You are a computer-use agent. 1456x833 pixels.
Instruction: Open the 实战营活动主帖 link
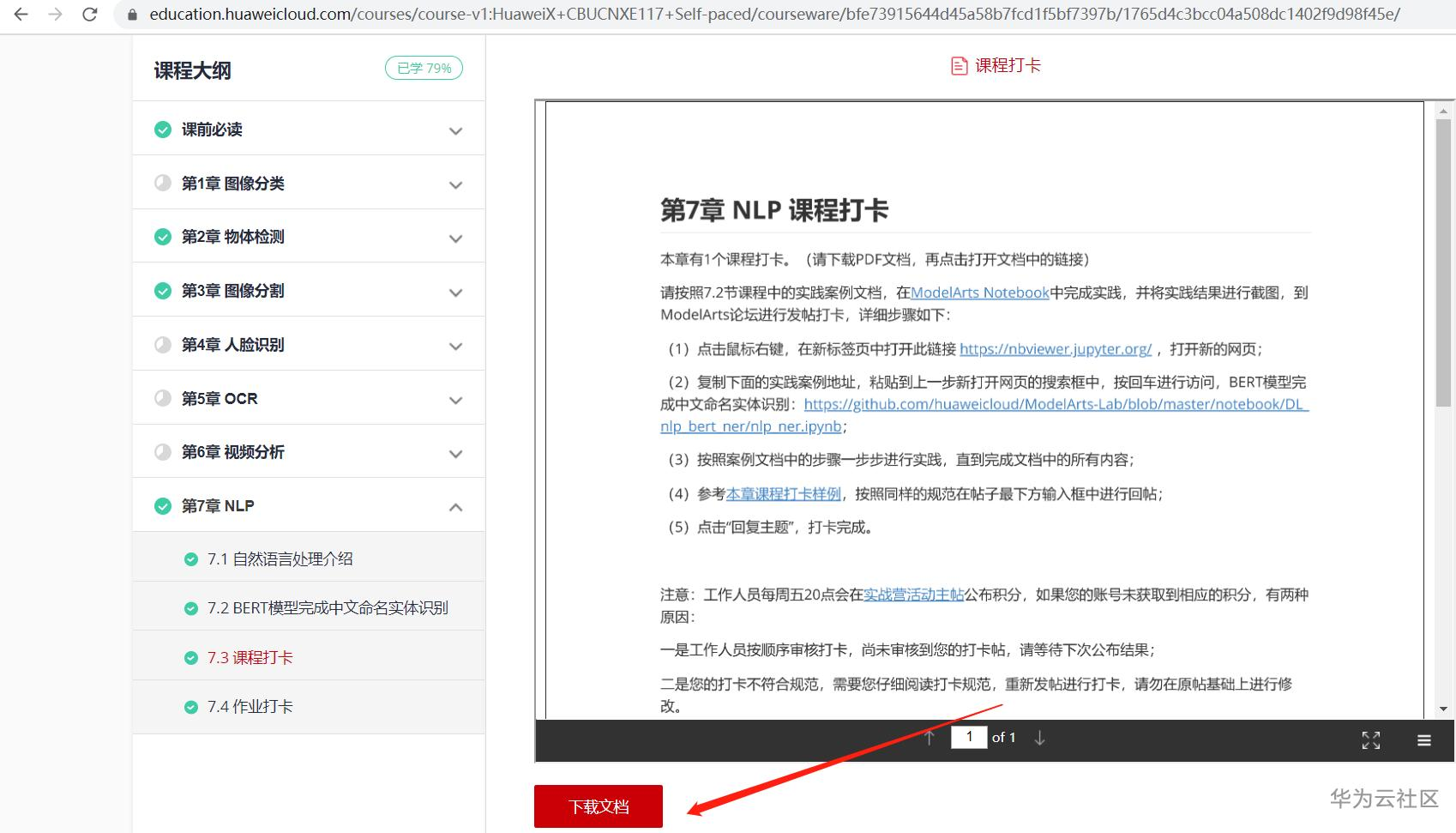pos(914,595)
